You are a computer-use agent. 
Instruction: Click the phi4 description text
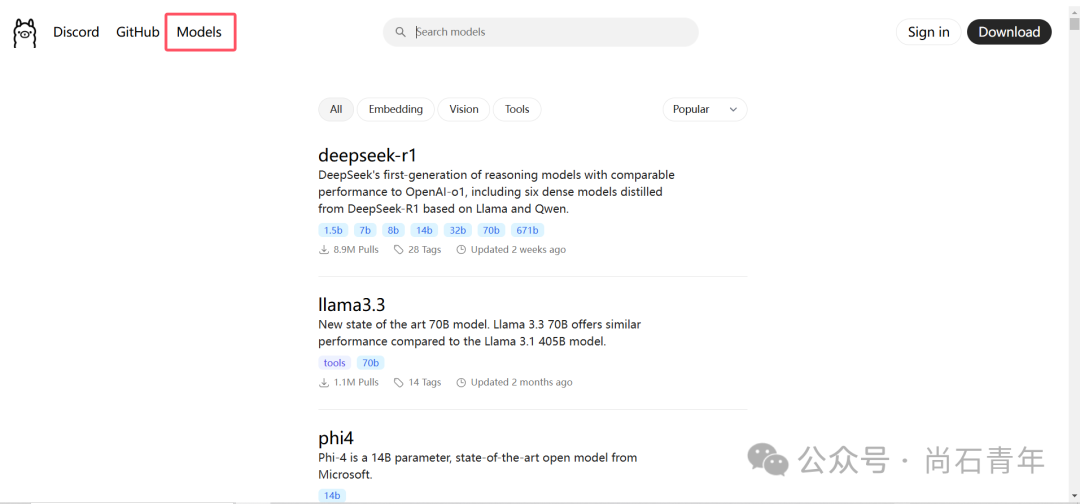pyautogui.click(x=477, y=466)
